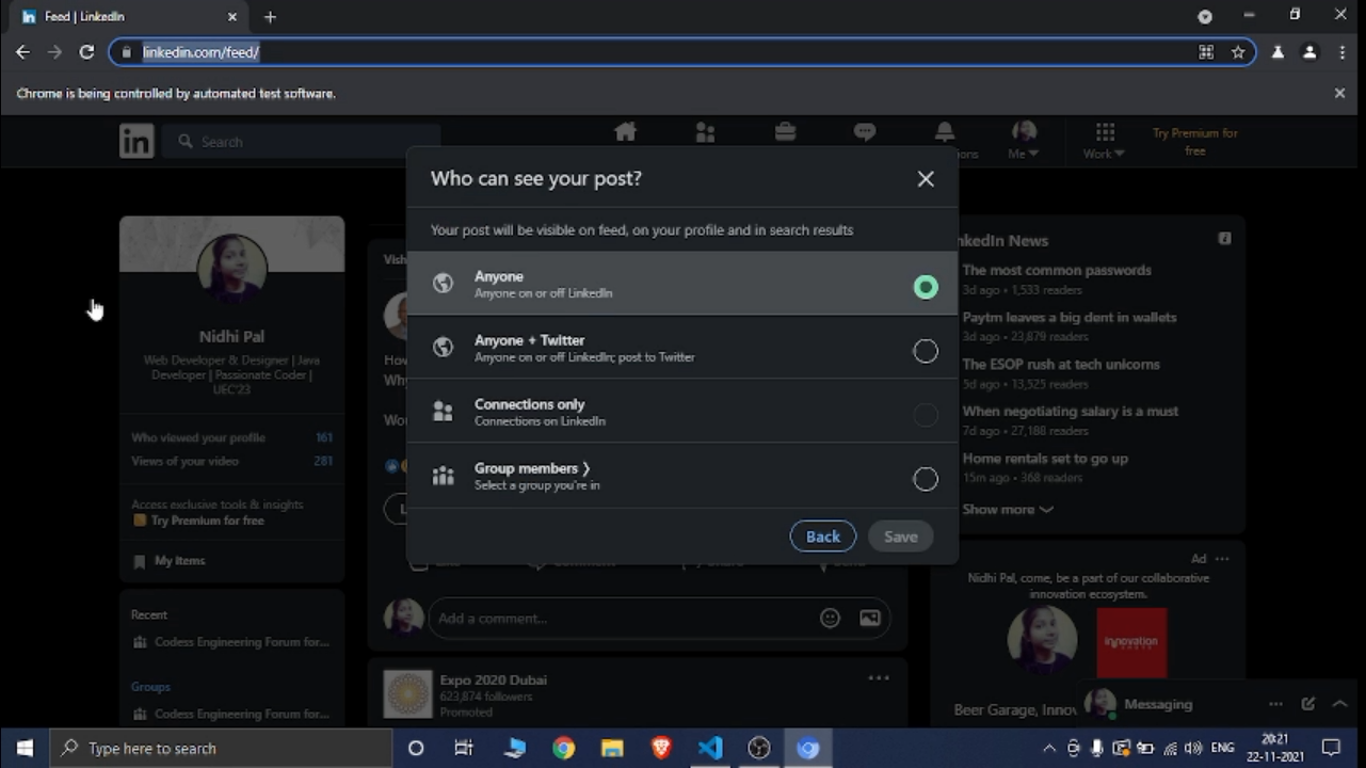Image resolution: width=1366 pixels, height=768 pixels.
Task: Go to the Home feed icon
Action: pyautogui.click(x=625, y=133)
